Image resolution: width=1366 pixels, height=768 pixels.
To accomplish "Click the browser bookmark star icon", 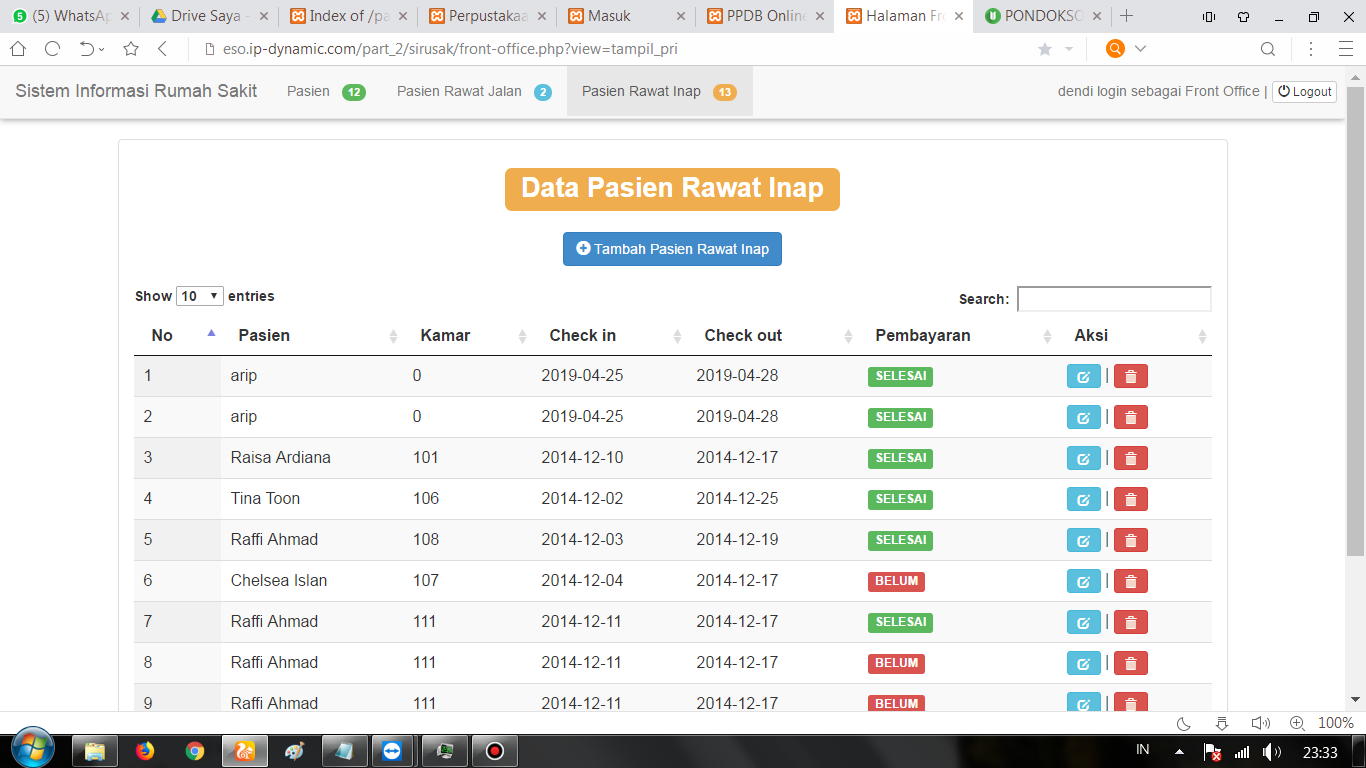I will tap(131, 49).
